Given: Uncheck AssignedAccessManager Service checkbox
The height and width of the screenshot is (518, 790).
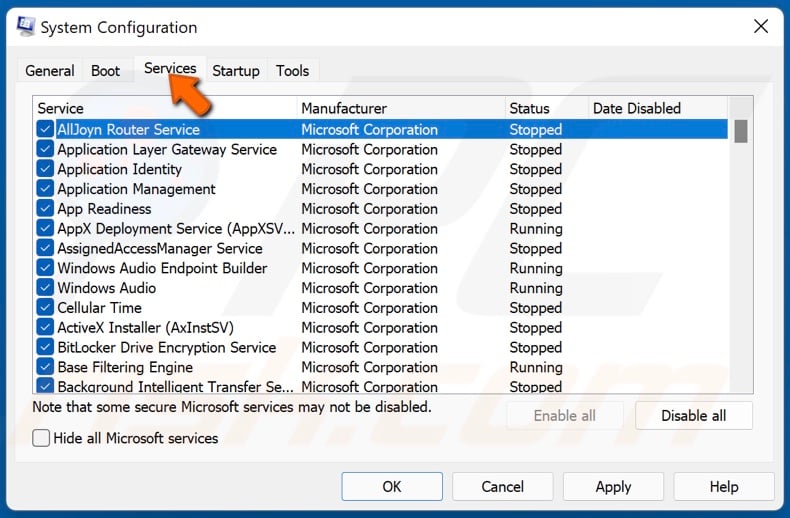Looking at the screenshot, I should [x=45, y=248].
